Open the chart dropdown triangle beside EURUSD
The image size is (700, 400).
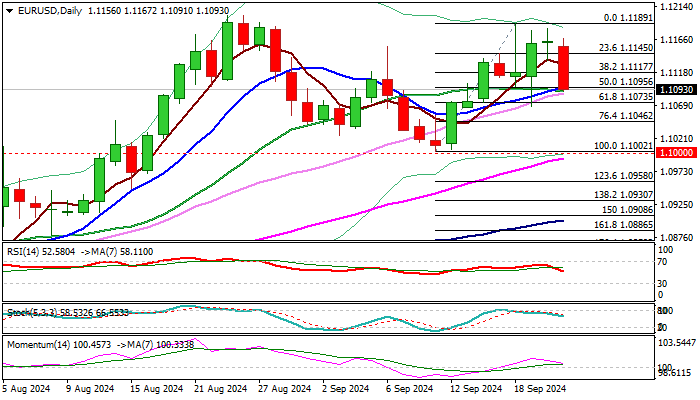pyautogui.click(x=9, y=11)
